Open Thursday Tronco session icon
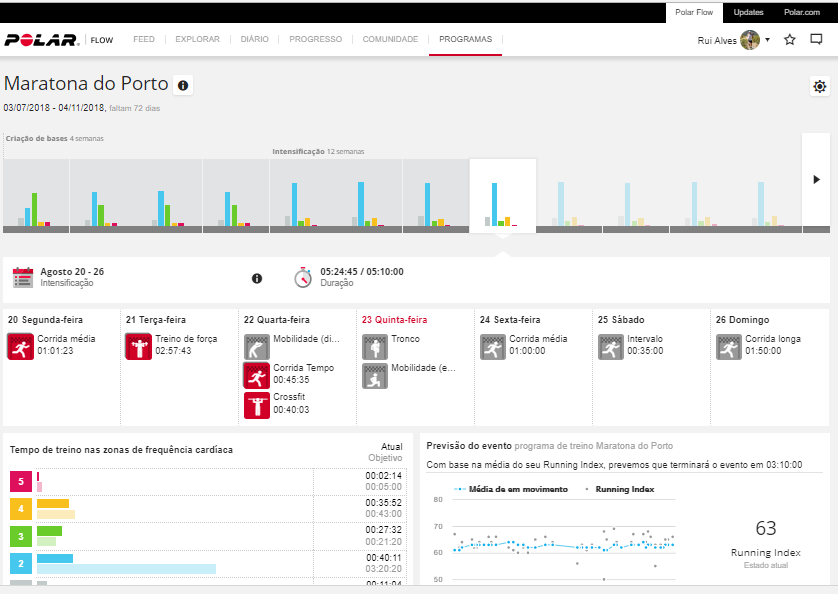 point(375,346)
